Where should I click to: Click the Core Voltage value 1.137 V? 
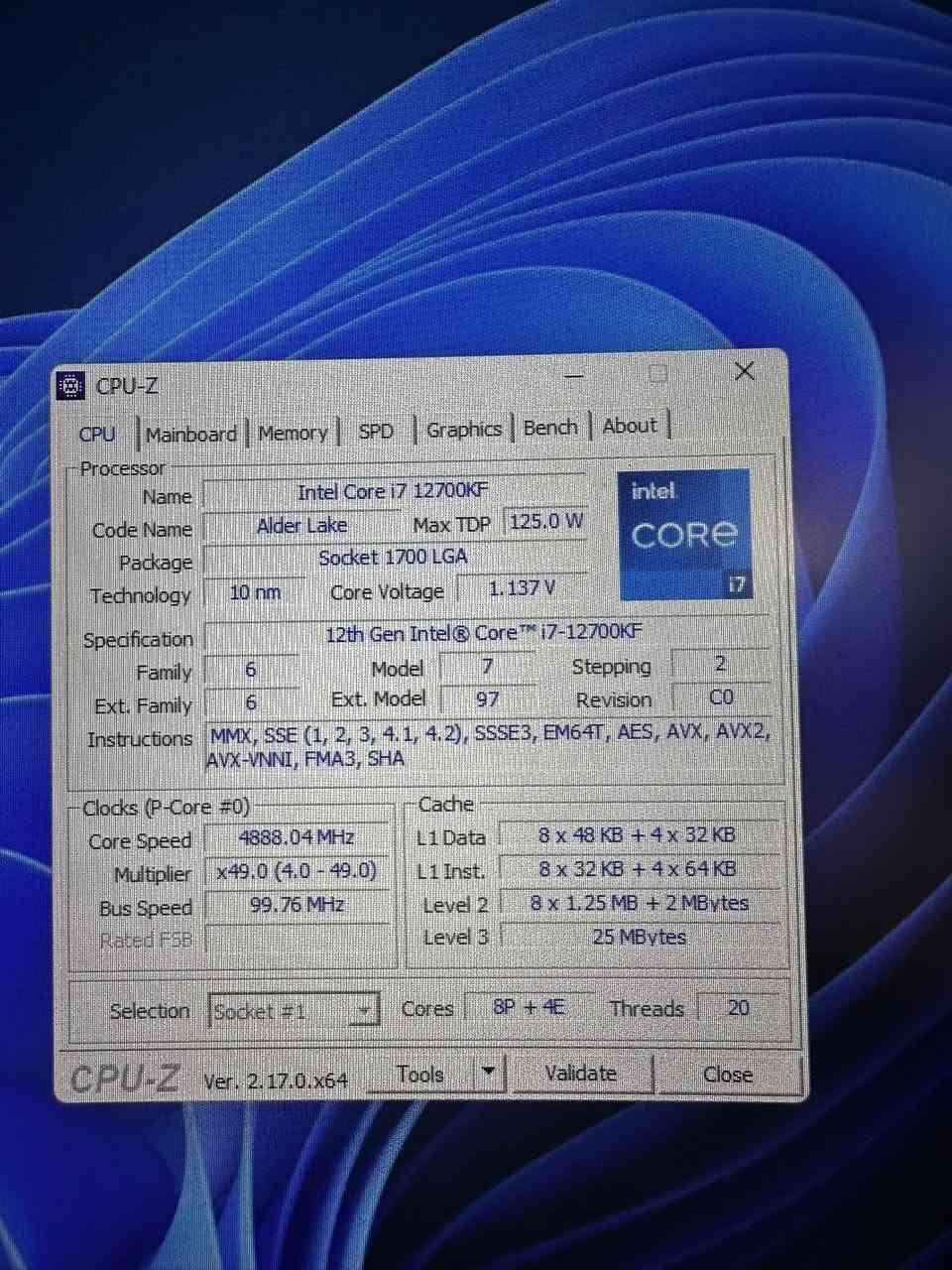pyautogui.click(x=522, y=588)
